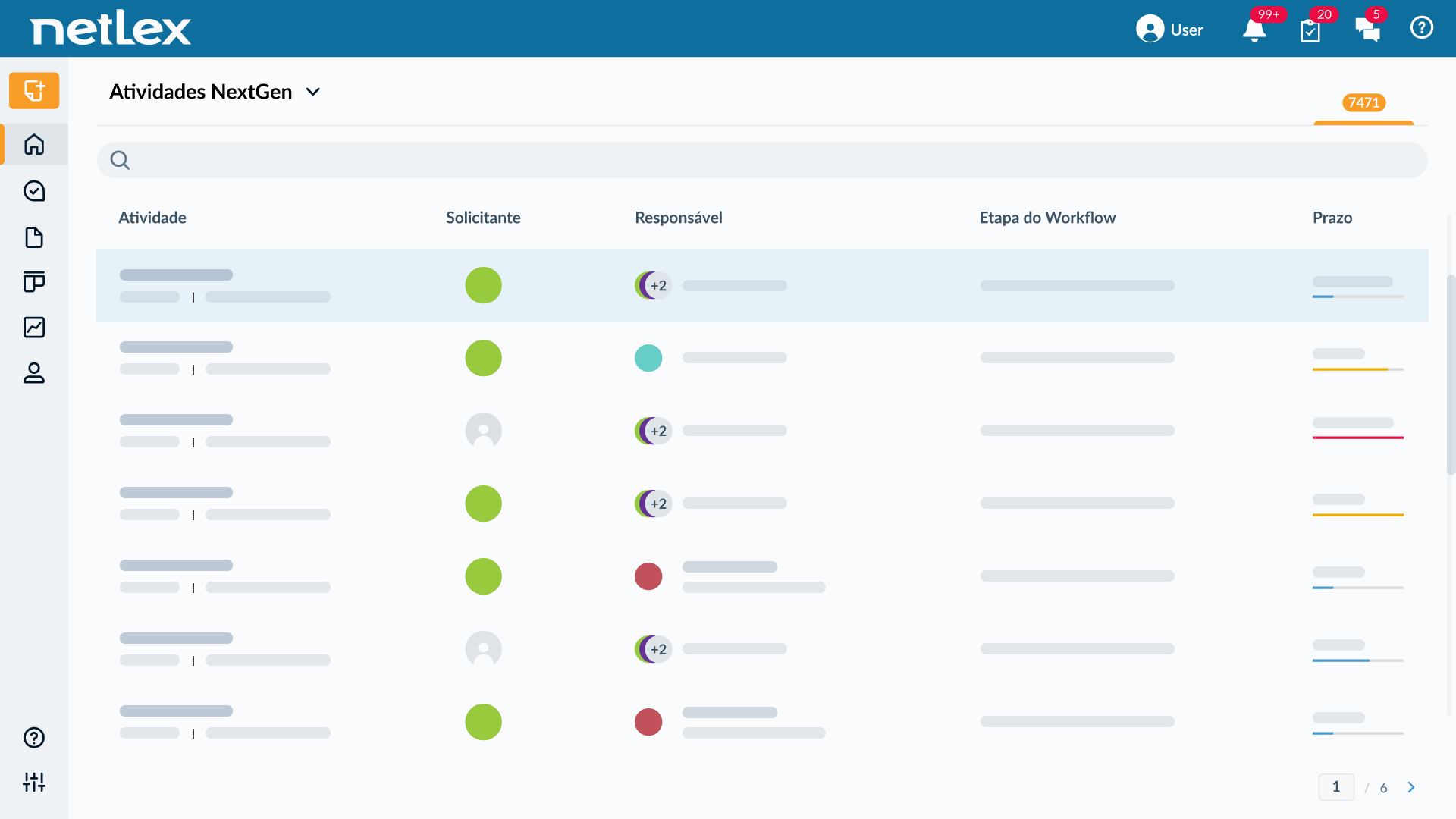
Task: Open the checkmark tasks sidebar icon
Action: tap(34, 191)
